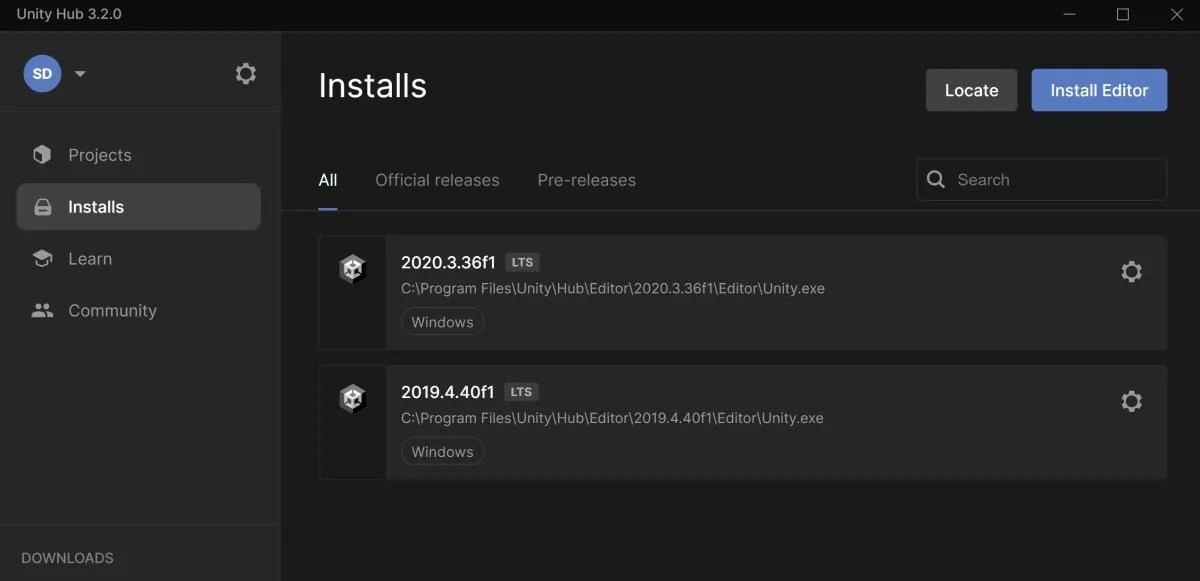Click the Unity cube icon for version 2020.3.36f1

tap(352, 268)
